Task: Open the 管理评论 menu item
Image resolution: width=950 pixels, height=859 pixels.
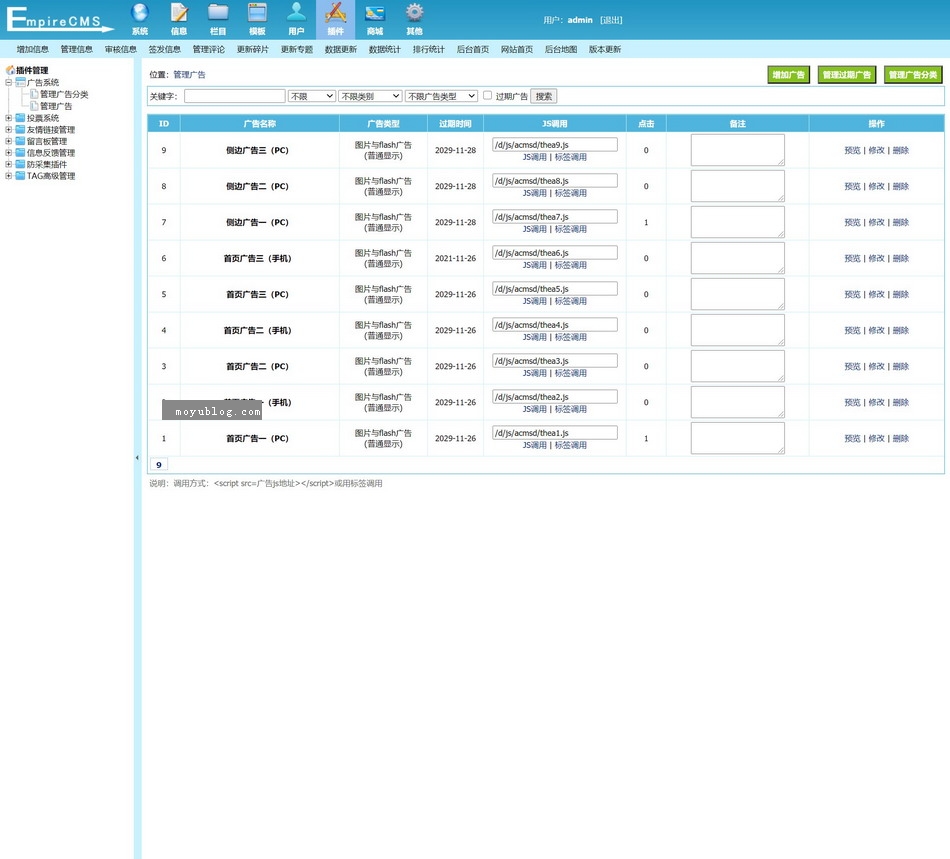Action: coord(209,49)
